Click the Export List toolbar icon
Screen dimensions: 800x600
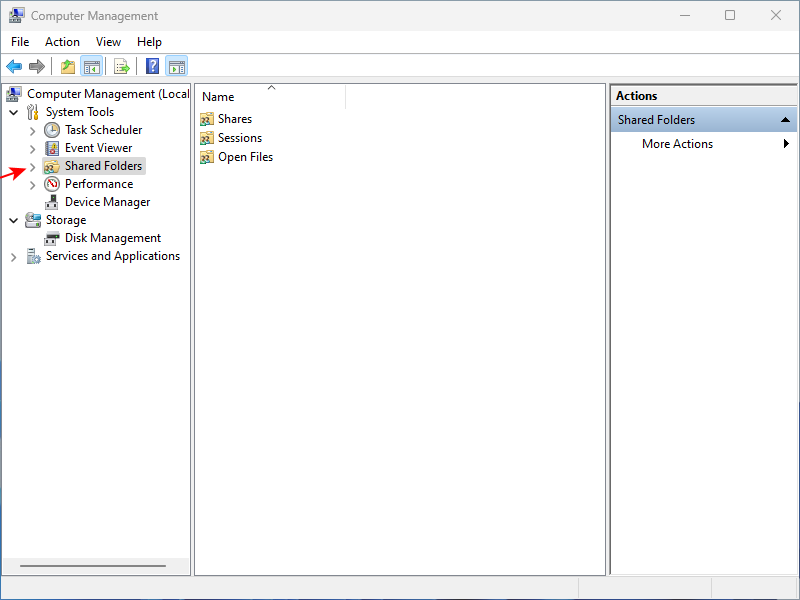click(x=122, y=66)
